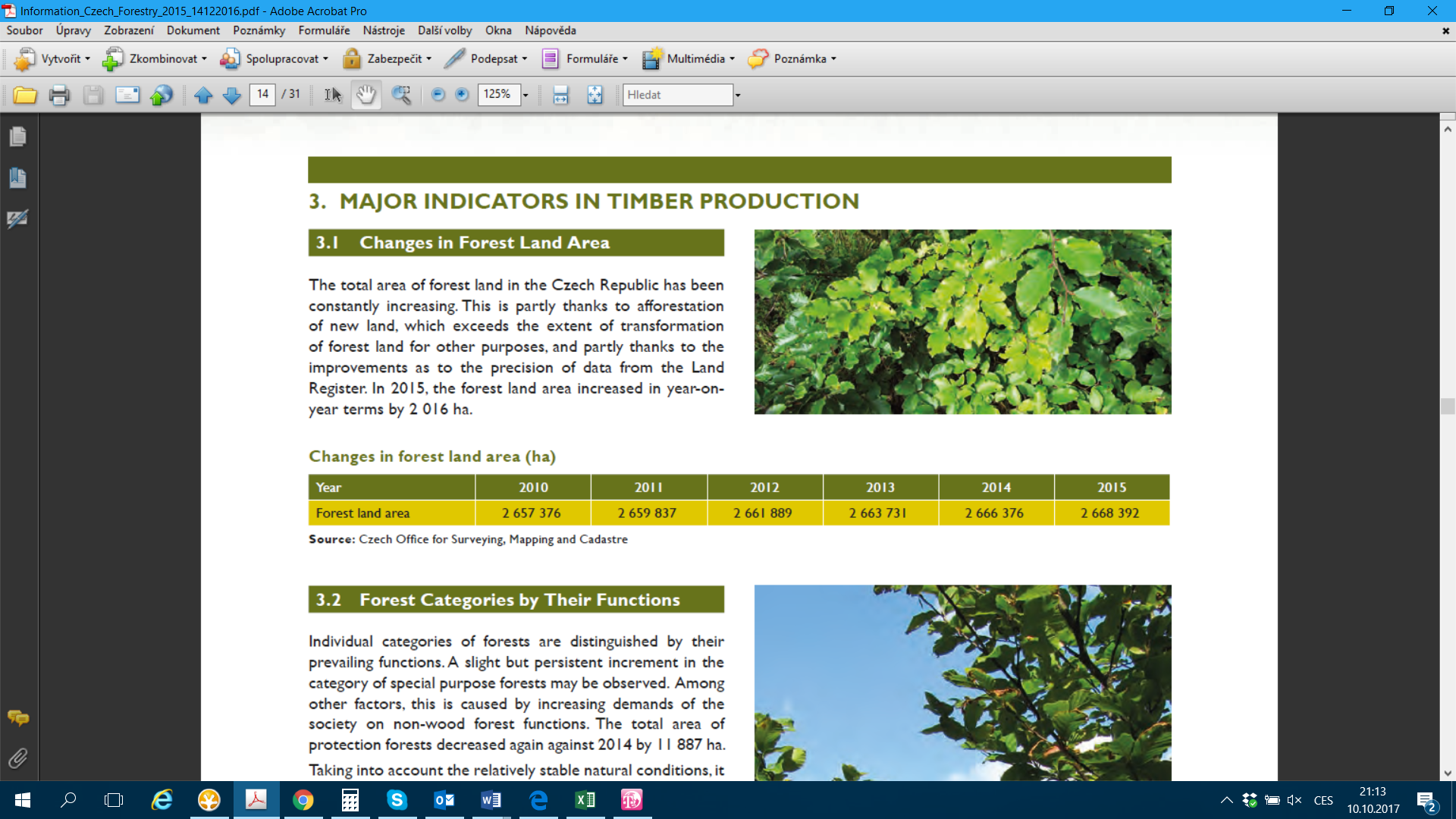The width and height of the screenshot is (1456, 819).
Task: Select the Marquee Zoom tool
Action: coord(401,95)
